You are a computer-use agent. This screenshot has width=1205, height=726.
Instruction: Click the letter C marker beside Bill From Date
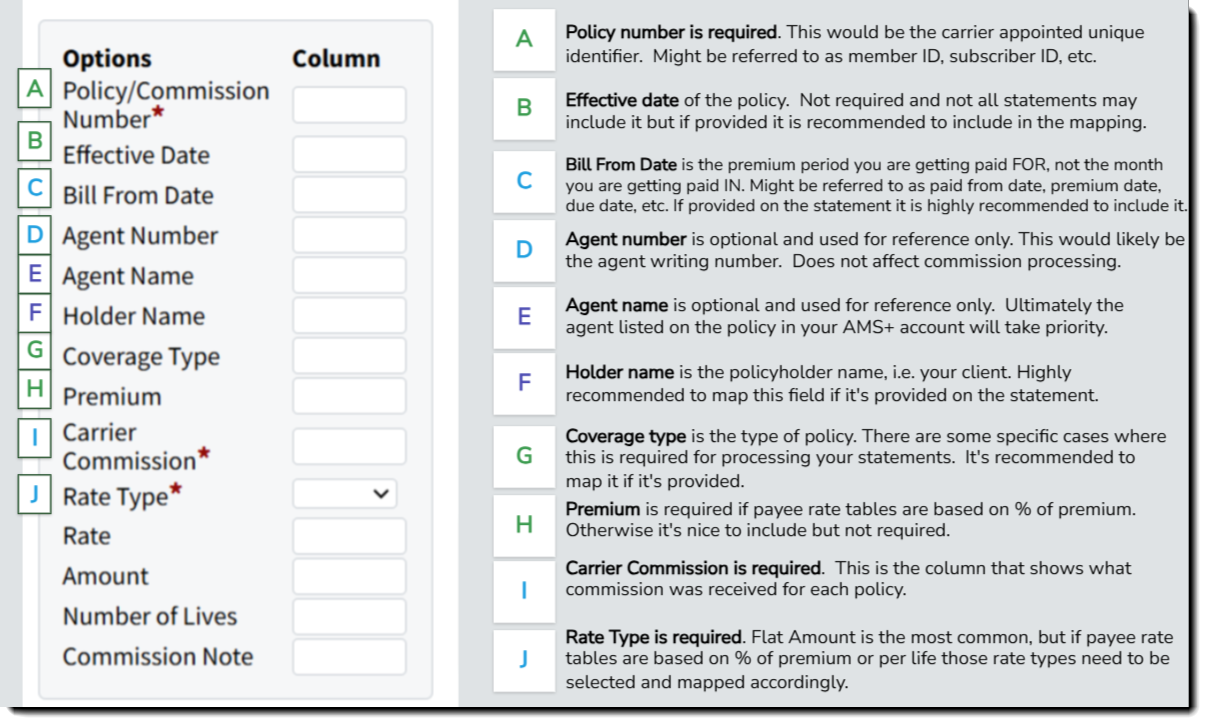[35, 187]
